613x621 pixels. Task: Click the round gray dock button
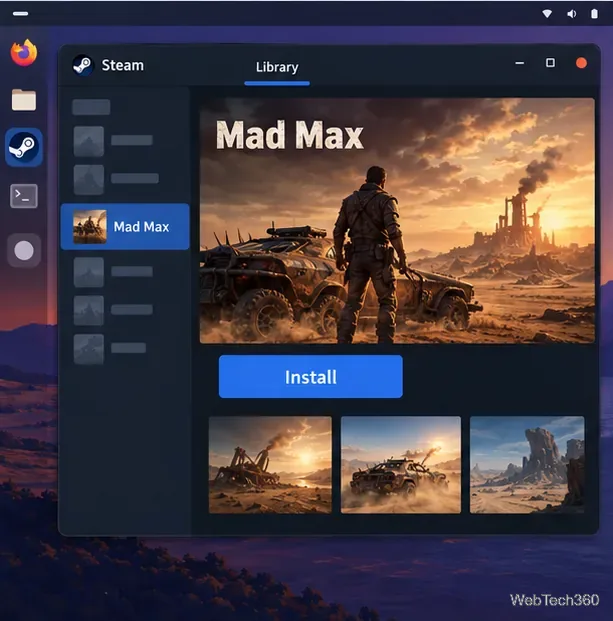24,250
